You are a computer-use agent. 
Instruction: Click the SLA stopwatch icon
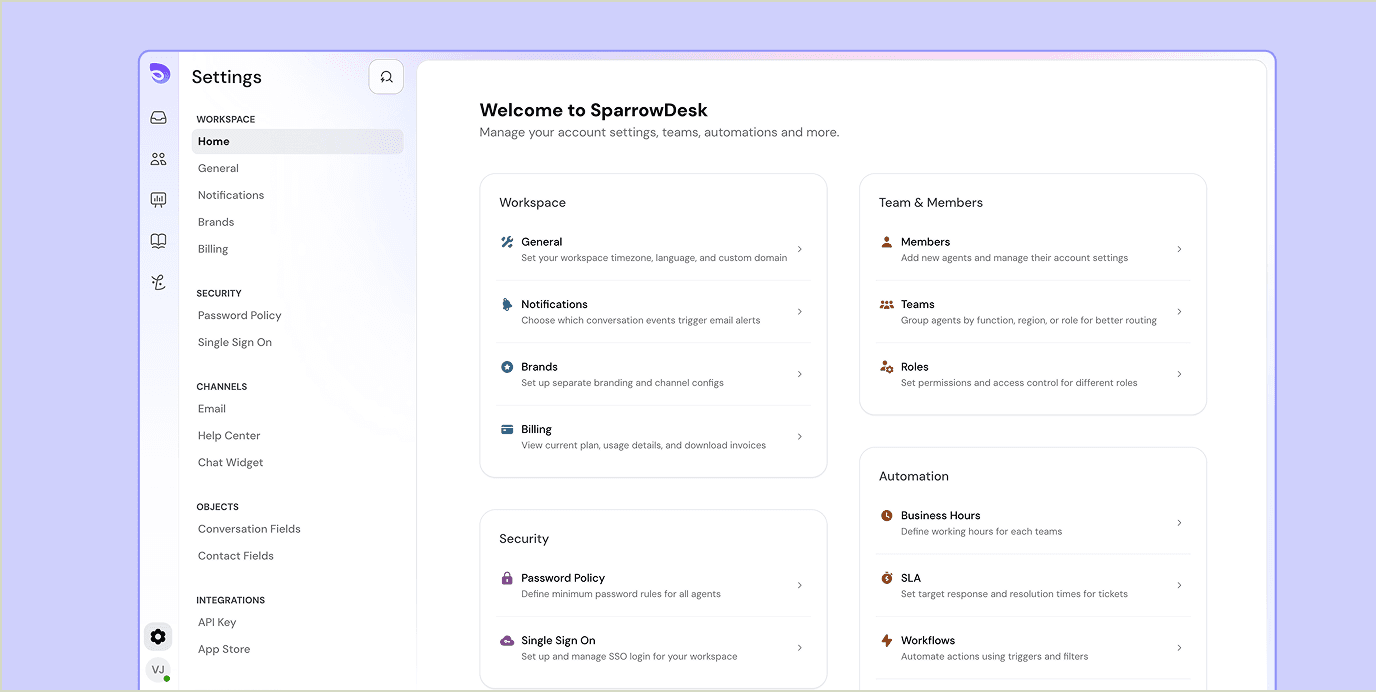tap(886, 578)
